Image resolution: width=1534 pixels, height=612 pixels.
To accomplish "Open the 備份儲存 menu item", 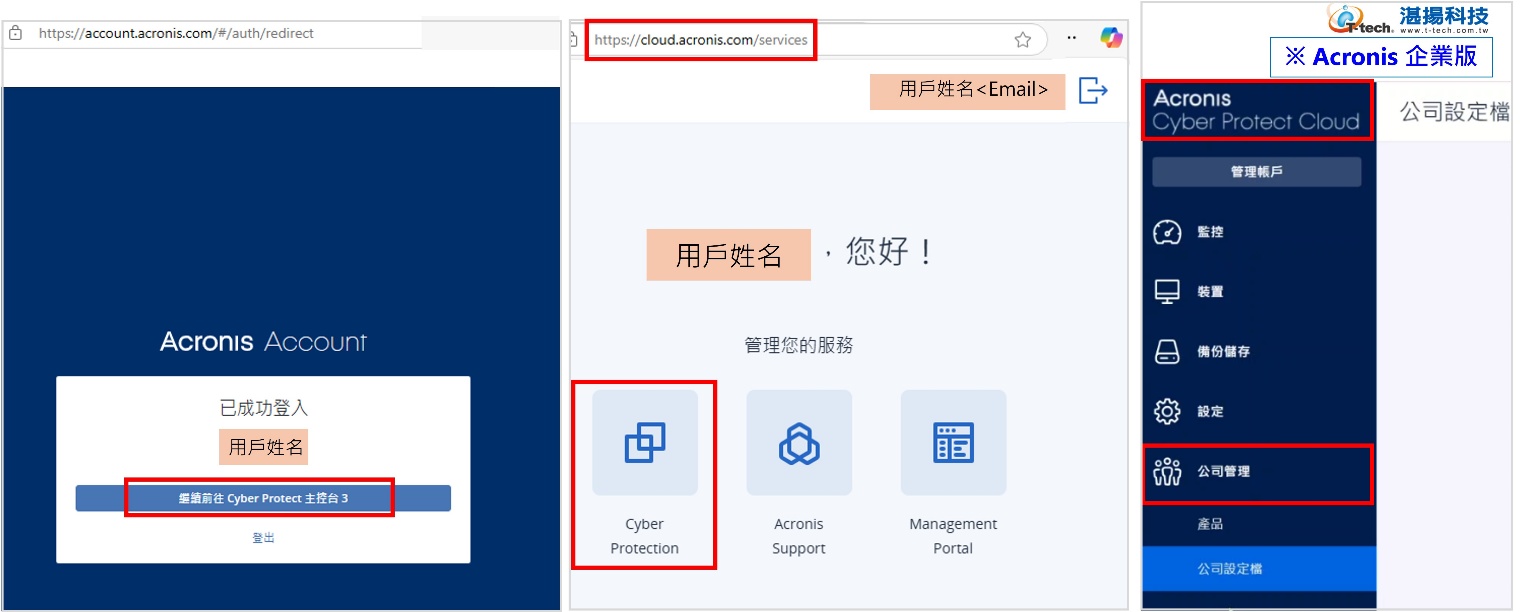I will [1259, 352].
